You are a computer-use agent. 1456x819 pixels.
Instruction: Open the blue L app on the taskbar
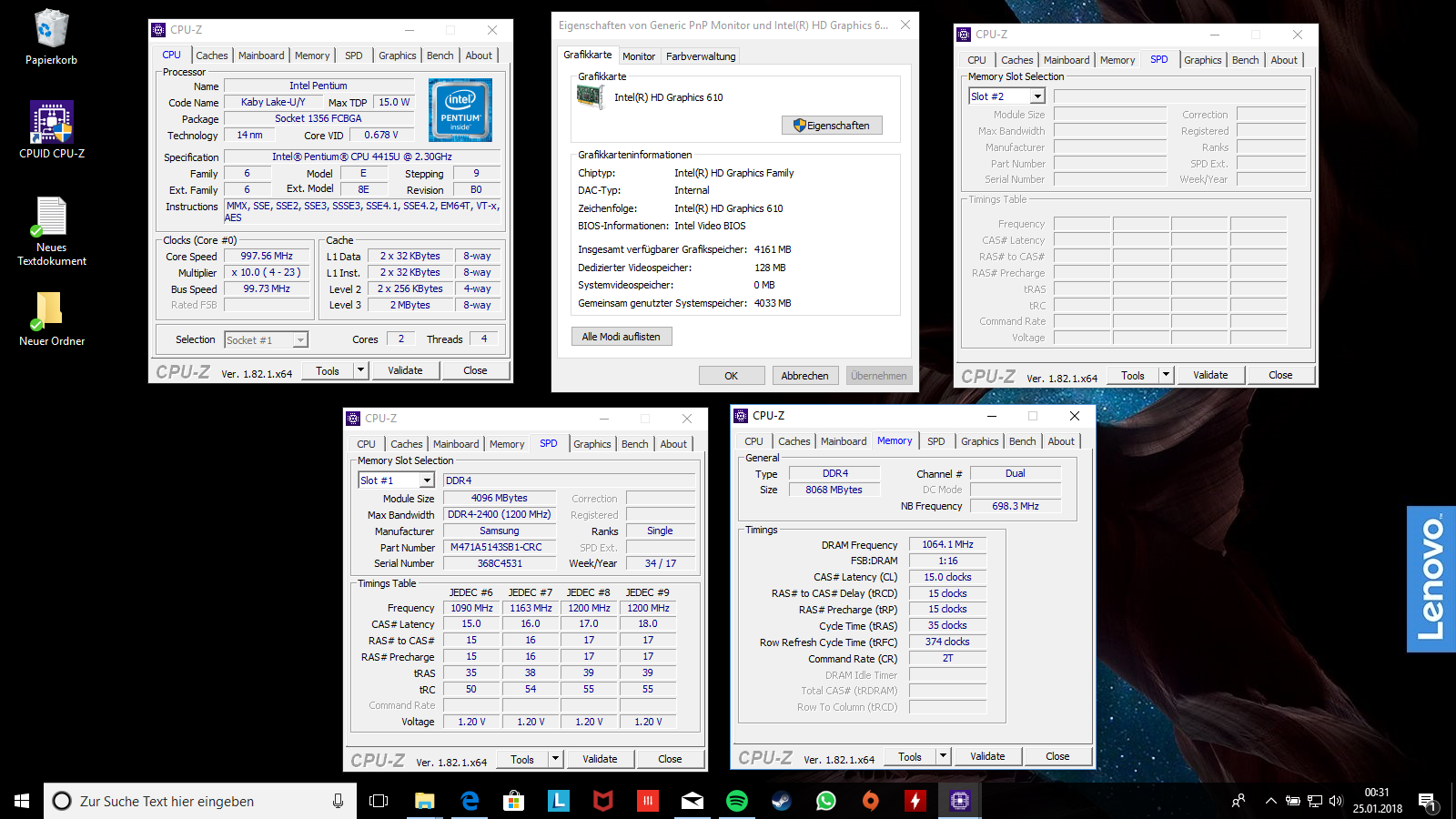(559, 801)
